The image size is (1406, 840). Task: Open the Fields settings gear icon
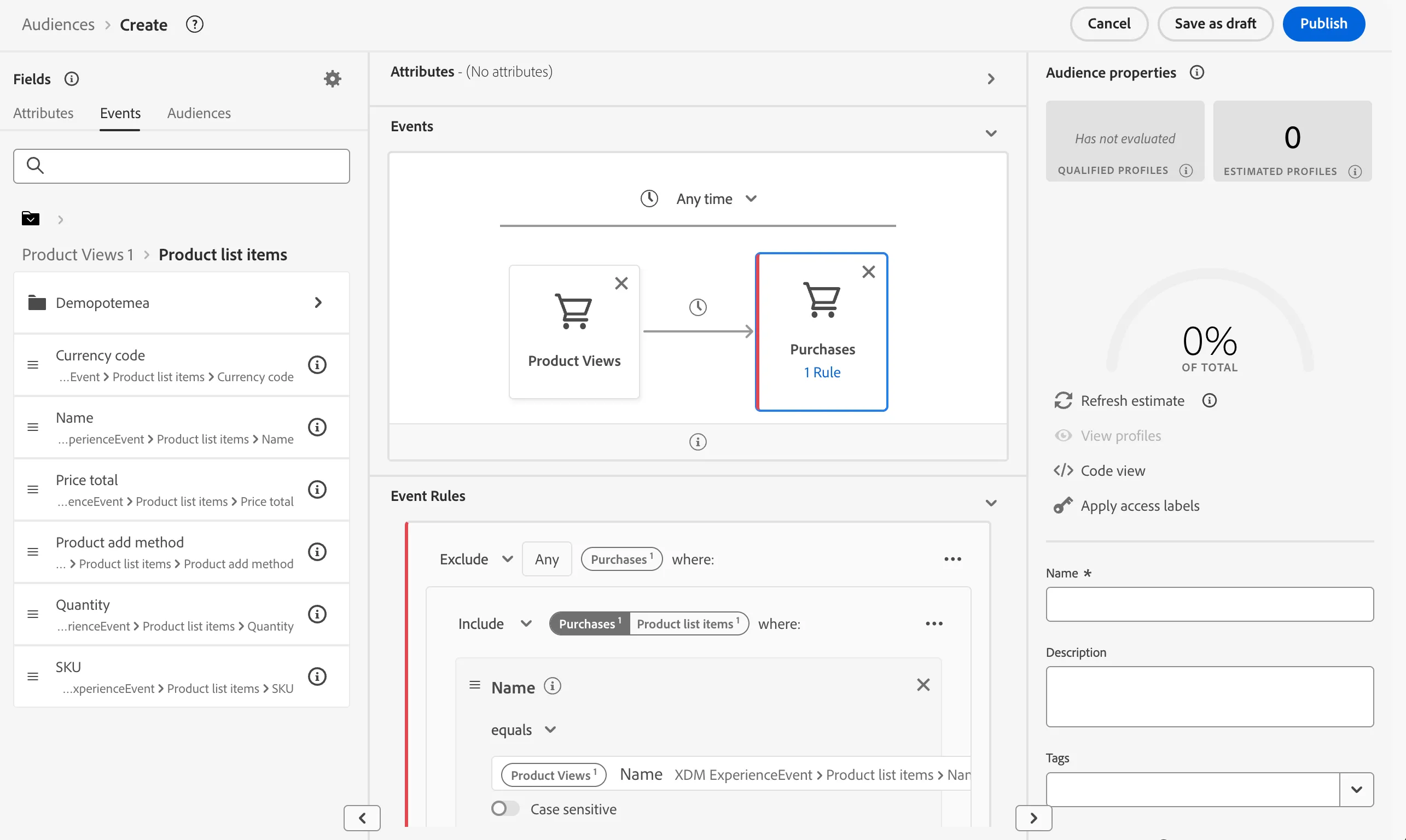pyautogui.click(x=333, y=79)
